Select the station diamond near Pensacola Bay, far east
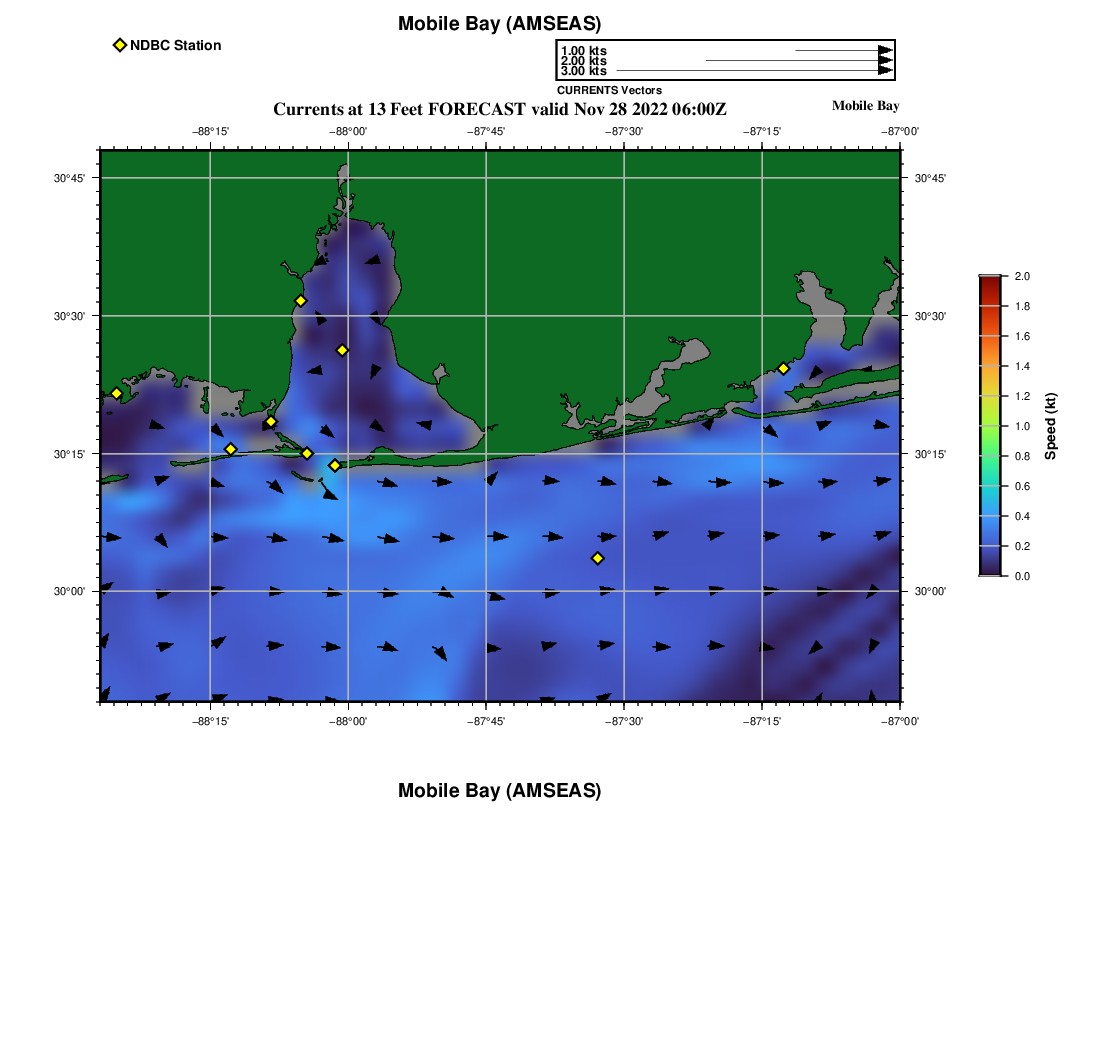Screen dimensions: 1100x1050 (783, 369)
